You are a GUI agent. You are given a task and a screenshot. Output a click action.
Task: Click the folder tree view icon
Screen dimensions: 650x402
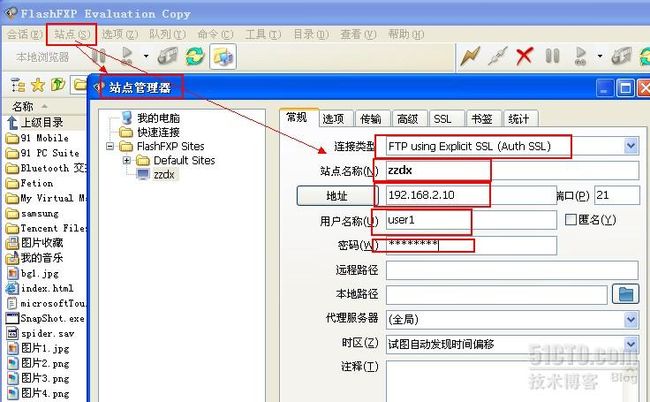pyautogui.click(x=18, y=85)
